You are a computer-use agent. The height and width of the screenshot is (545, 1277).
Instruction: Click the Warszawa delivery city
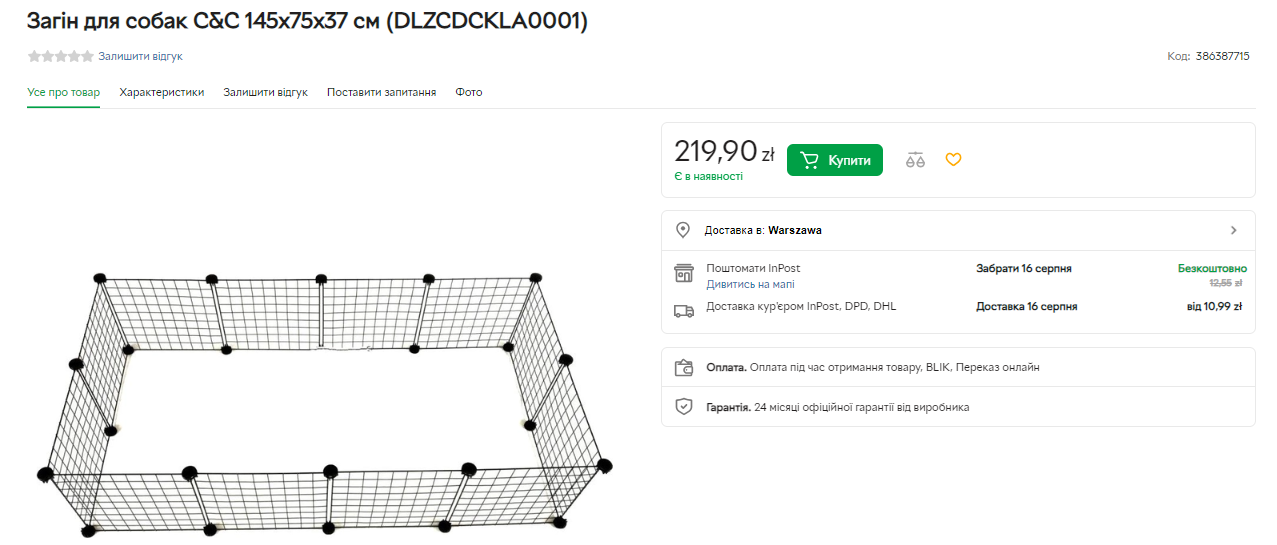(x=795, y=230)
